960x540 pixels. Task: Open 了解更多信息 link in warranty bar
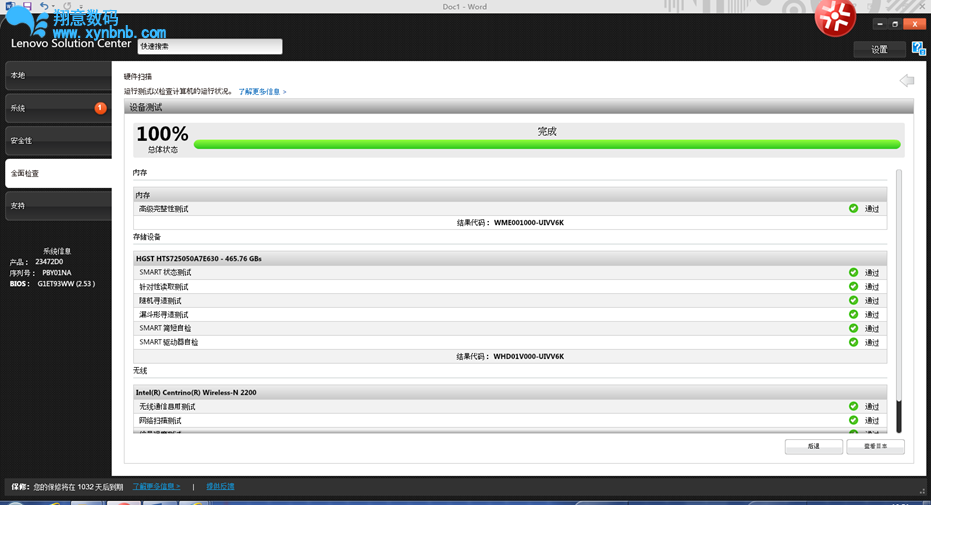pyautogui.click(x=156, y=487)
